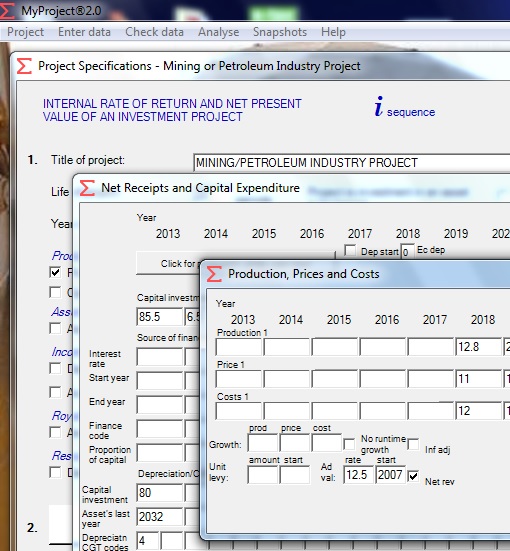
Task: Toggle the checkbox under the Roy heading
Action: point(55,432)
